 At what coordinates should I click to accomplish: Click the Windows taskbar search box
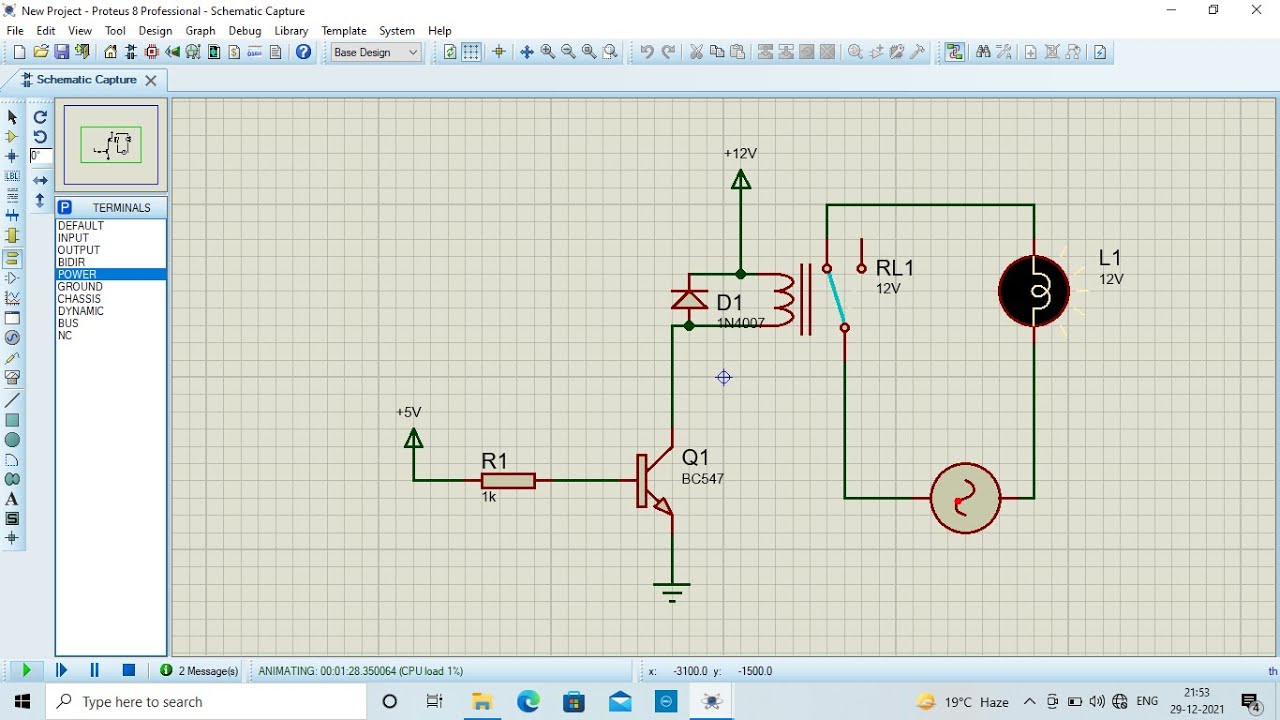point(207,702)
